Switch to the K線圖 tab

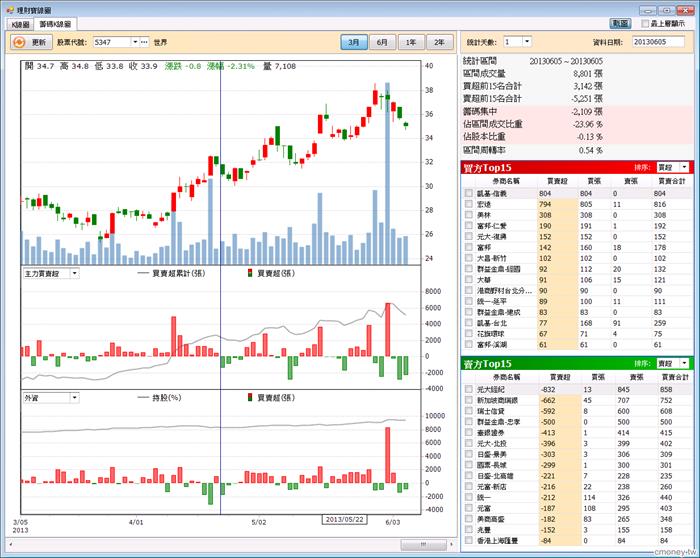coord(21,24)
